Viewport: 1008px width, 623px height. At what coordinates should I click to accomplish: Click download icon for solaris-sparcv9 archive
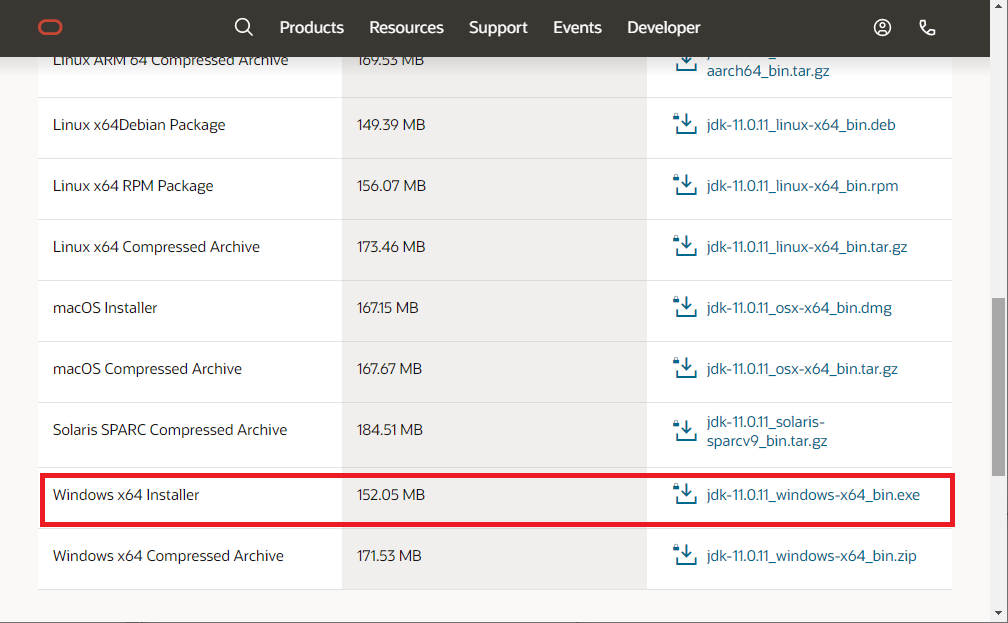tap(685, 431)
